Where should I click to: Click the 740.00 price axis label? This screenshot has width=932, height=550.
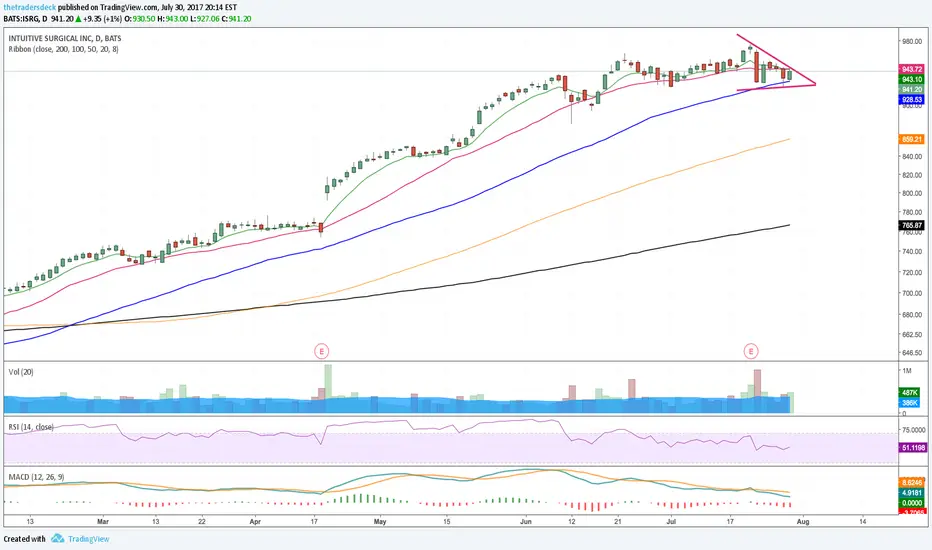click(912, 252)
